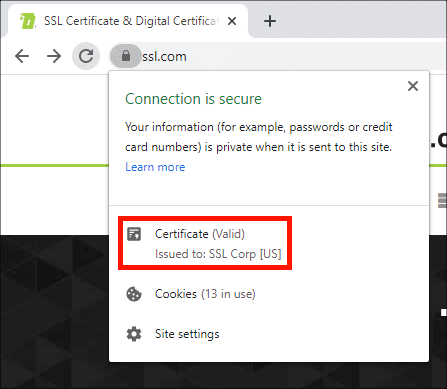The height and width of the screenshot is (389, 447).
Task: Click the padlock icon in address bar
Action: tap(126, 56)
